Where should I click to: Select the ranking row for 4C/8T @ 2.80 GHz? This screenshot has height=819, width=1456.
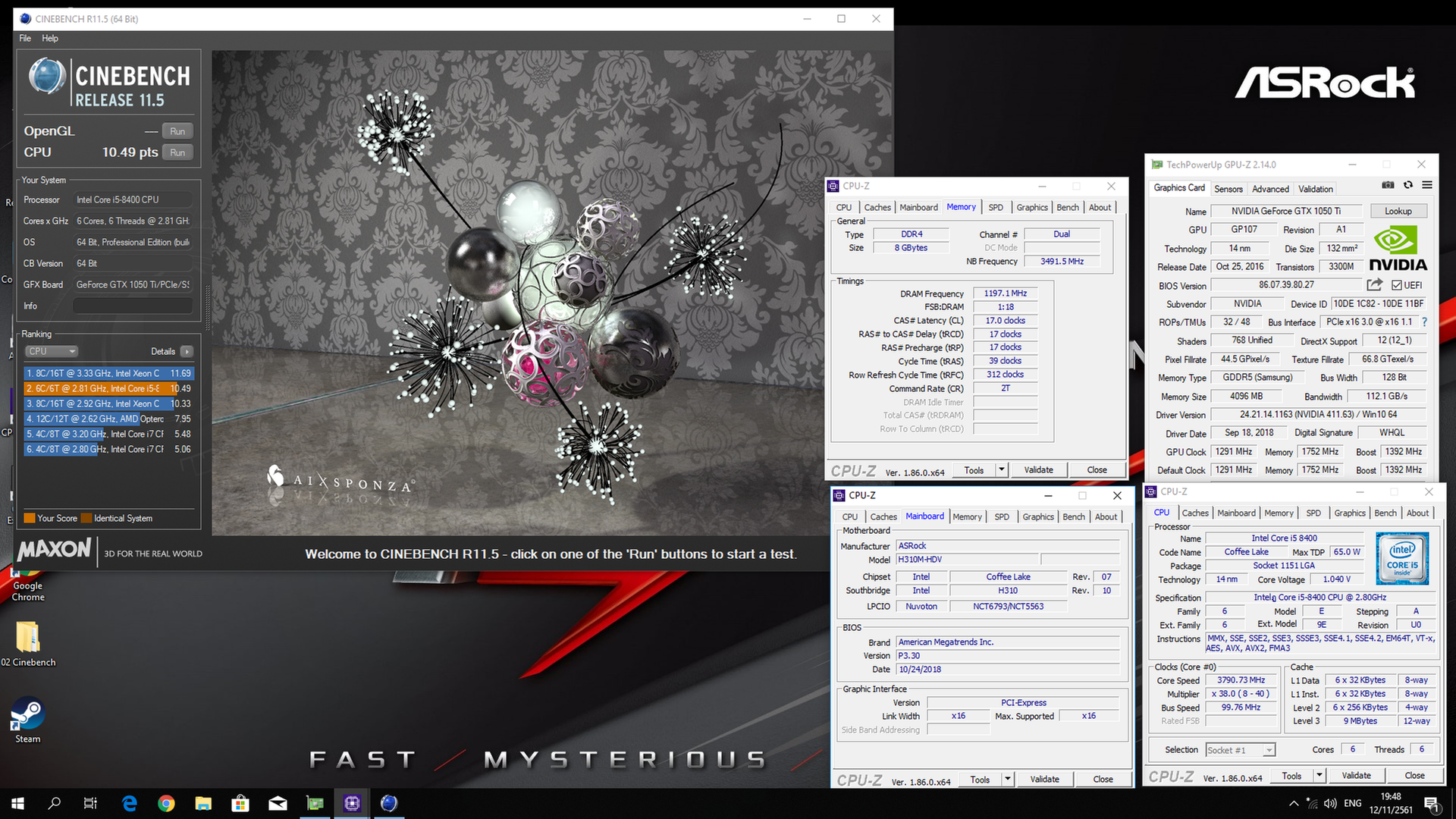coord(109,449)
